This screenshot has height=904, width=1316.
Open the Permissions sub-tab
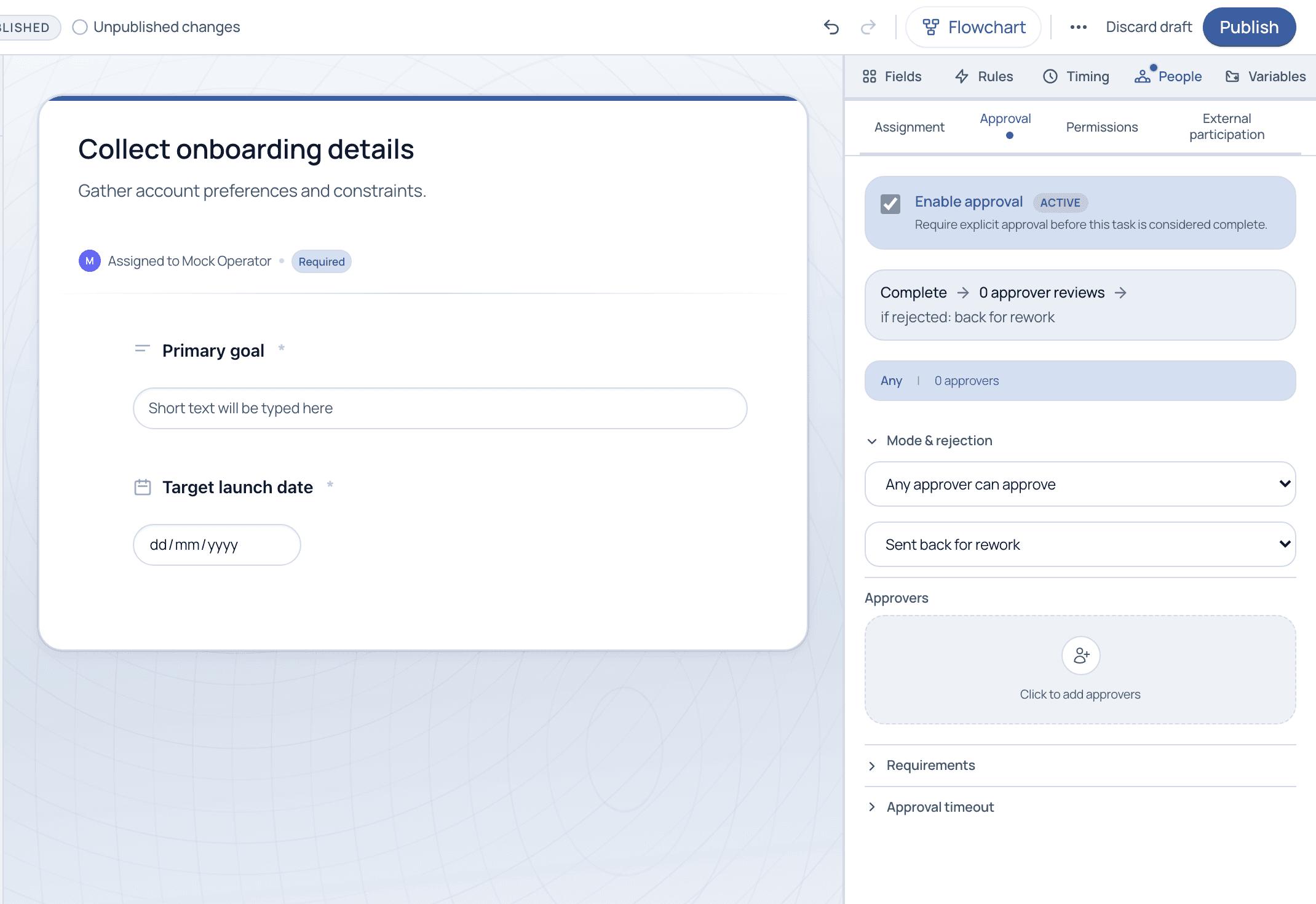tap(1102, 127)
